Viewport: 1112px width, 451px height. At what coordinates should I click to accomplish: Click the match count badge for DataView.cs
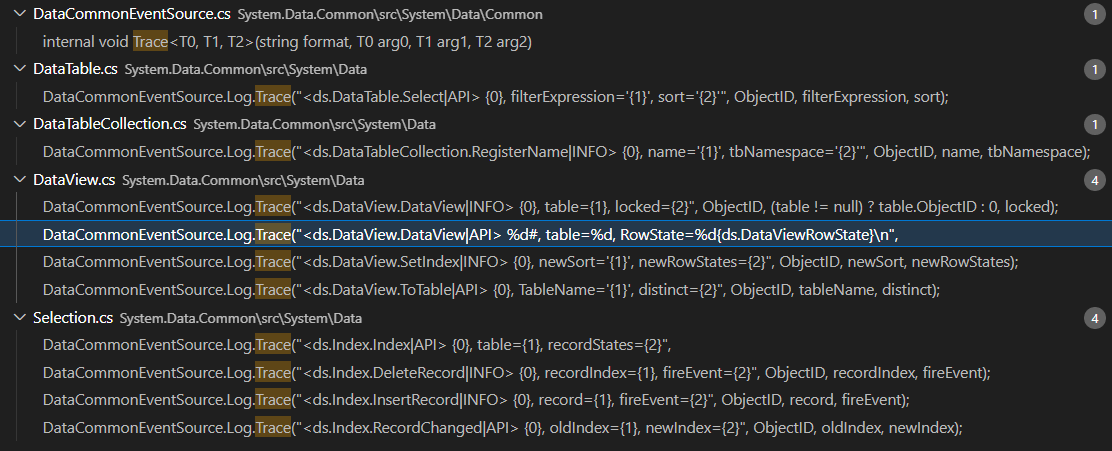(1095, 180)
